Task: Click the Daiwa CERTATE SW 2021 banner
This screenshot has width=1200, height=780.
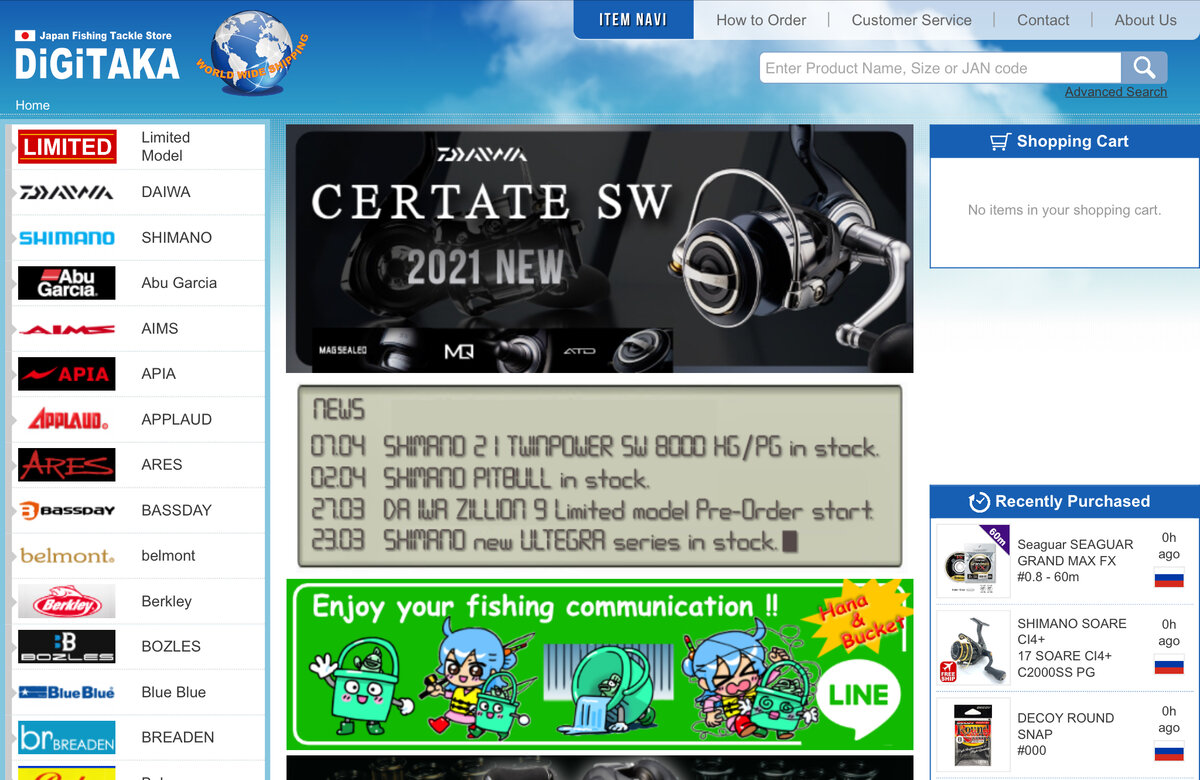Action: (600, 249)
